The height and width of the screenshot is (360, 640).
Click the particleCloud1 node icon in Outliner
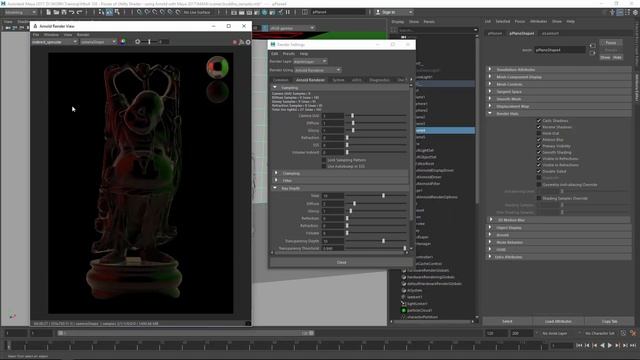click(404, 310)
